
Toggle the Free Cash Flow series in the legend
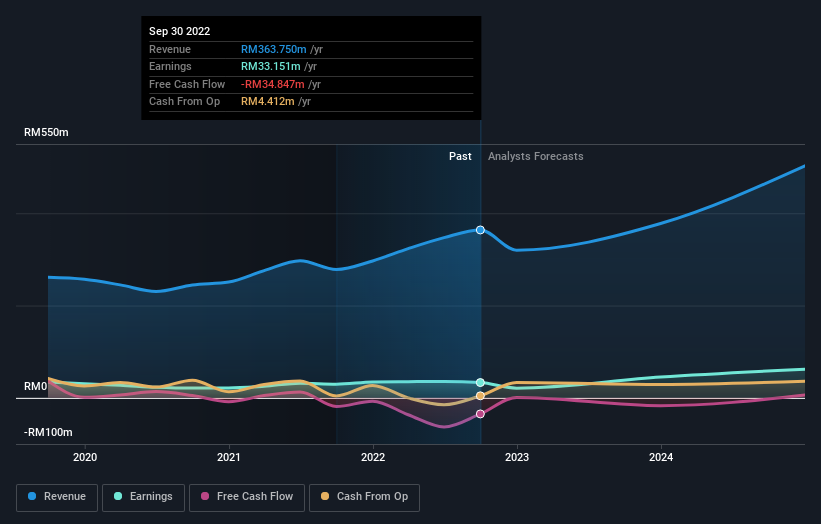247,497
